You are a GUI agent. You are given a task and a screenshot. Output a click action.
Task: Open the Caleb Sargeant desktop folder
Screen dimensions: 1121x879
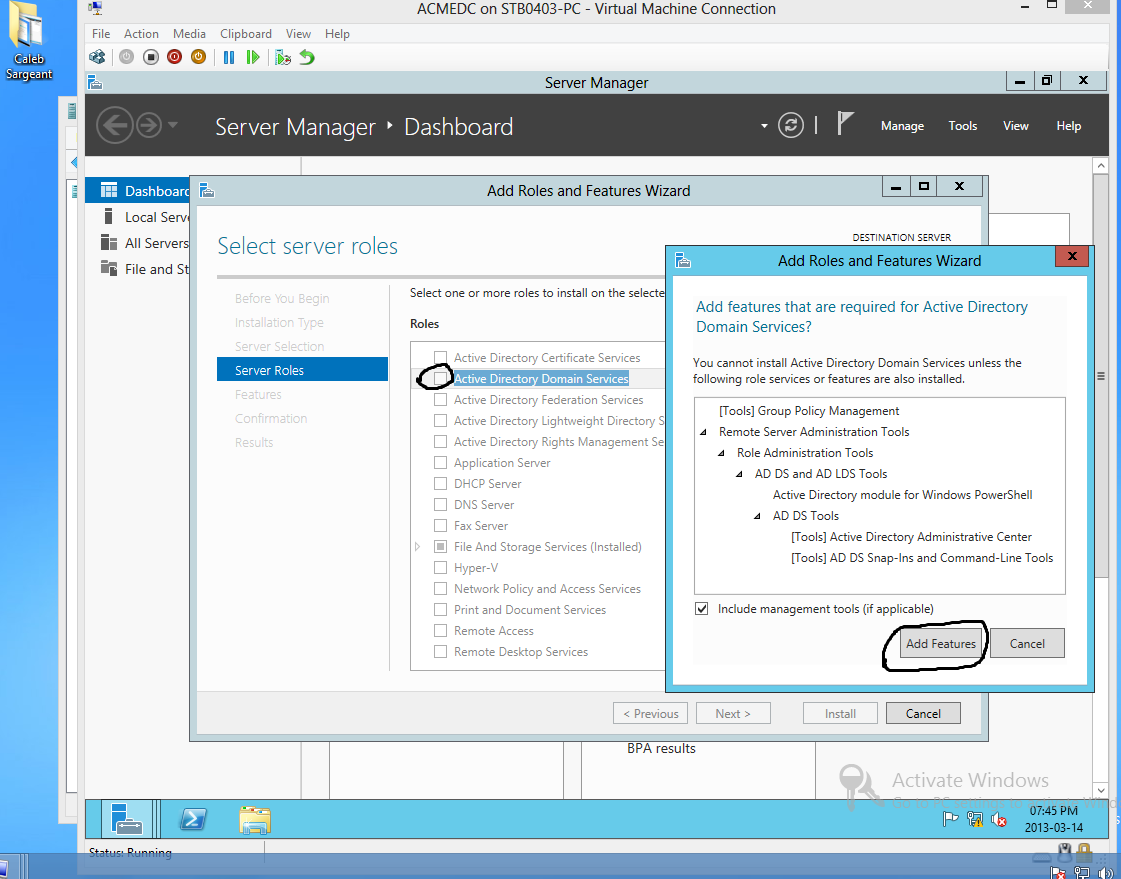29,40
